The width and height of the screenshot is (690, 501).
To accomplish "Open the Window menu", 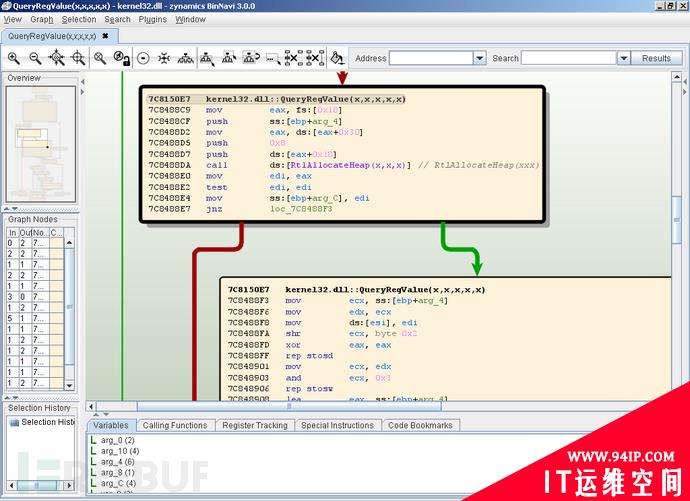I will pos(190,19).
